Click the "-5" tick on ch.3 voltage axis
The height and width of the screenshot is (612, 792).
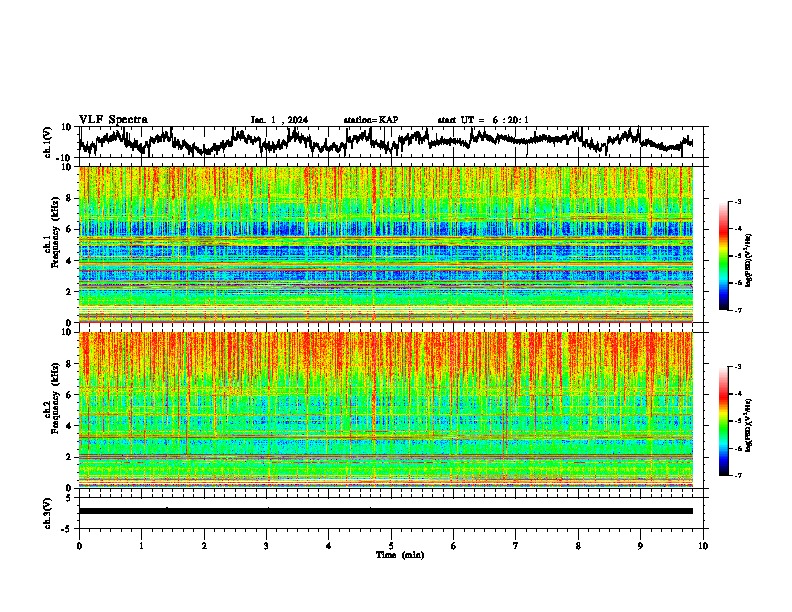pyautogui.click(x=67, y=529)
